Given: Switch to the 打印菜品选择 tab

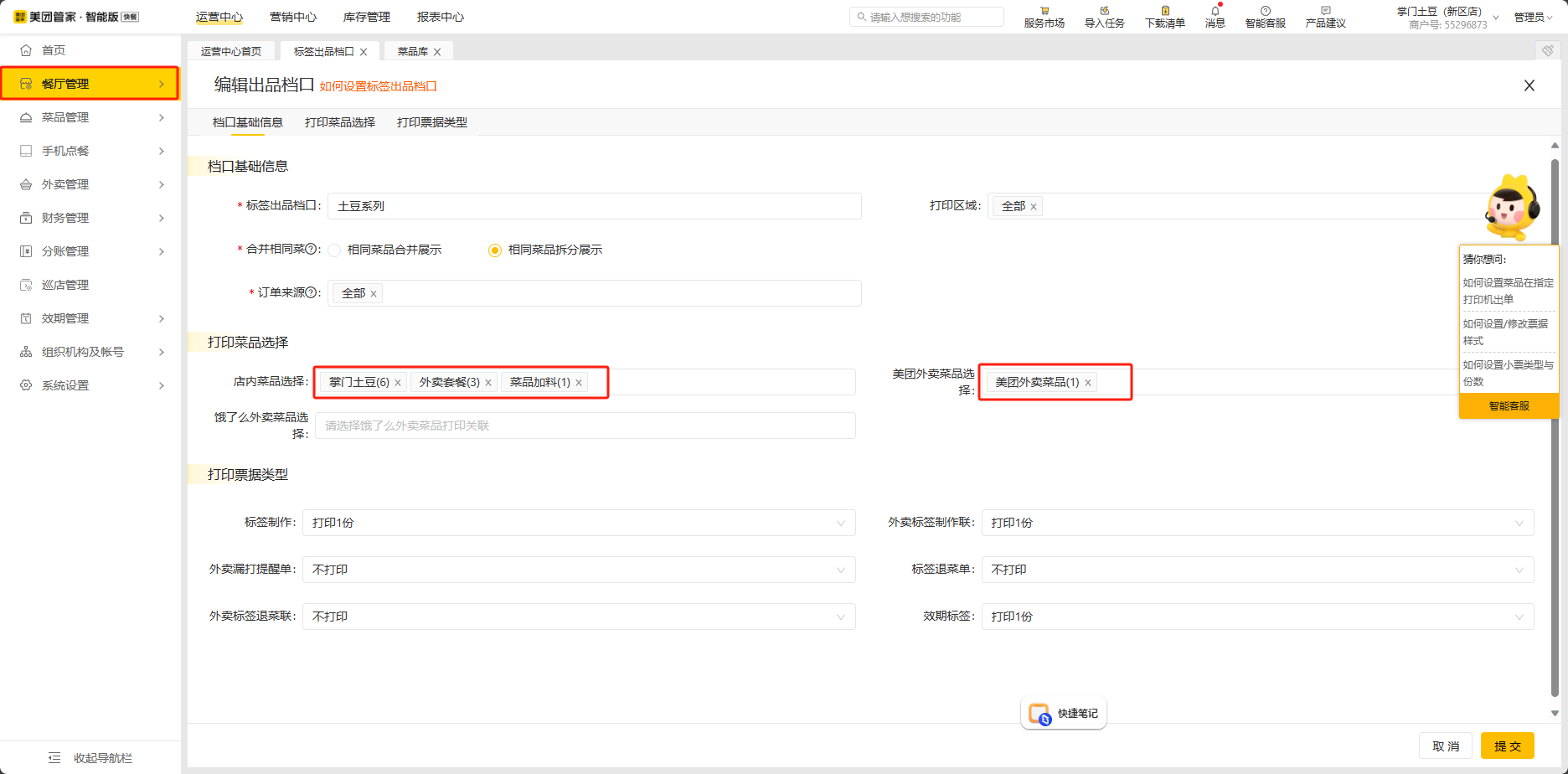Looking at the screenshot, I should pos(339,122).
